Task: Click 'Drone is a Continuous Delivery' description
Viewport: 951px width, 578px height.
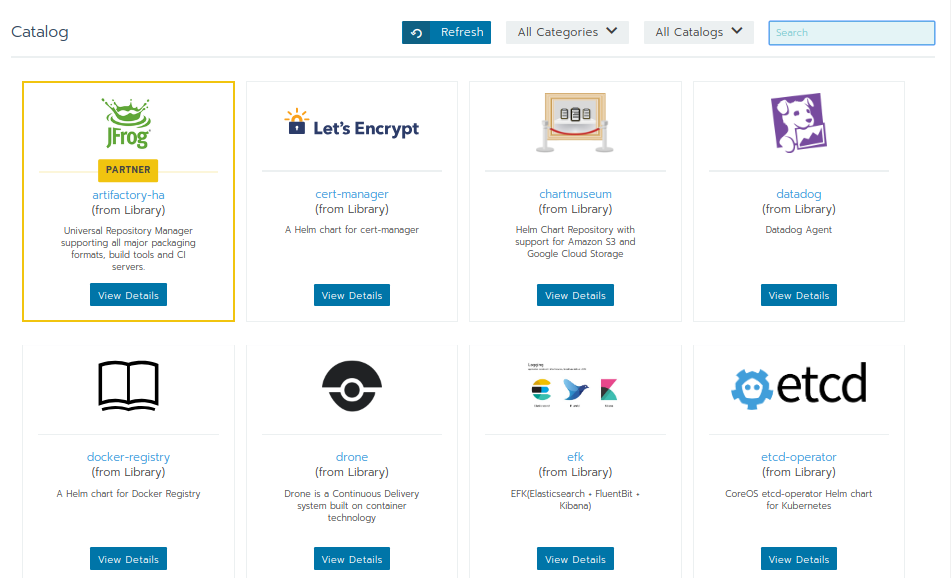Action: coord(352,506)
